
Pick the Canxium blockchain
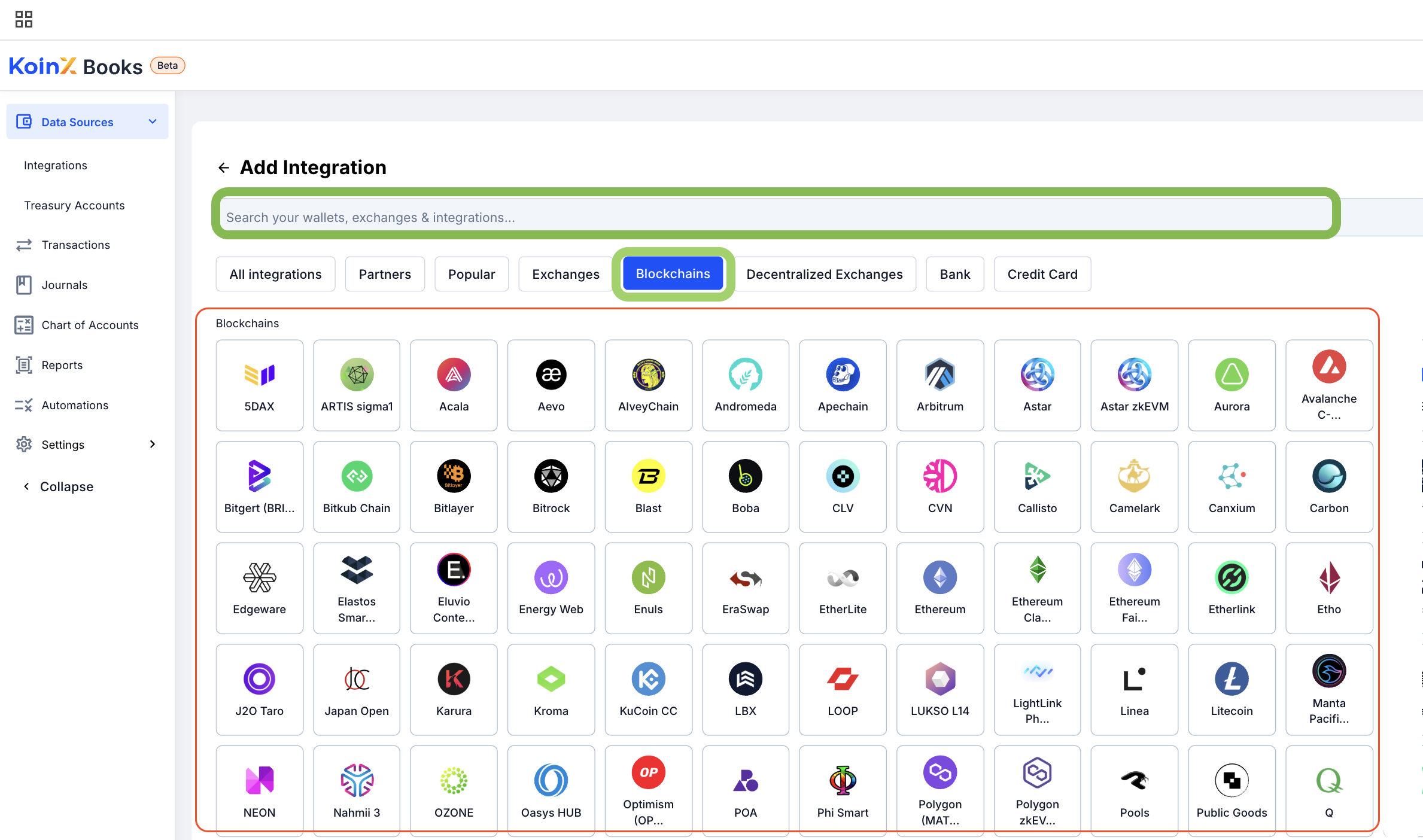(1232, 486)
